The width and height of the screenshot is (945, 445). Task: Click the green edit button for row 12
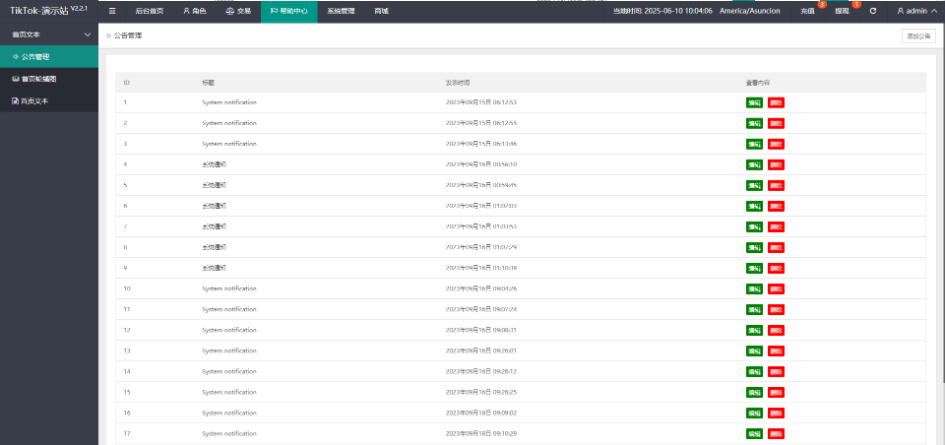(754, 330)
